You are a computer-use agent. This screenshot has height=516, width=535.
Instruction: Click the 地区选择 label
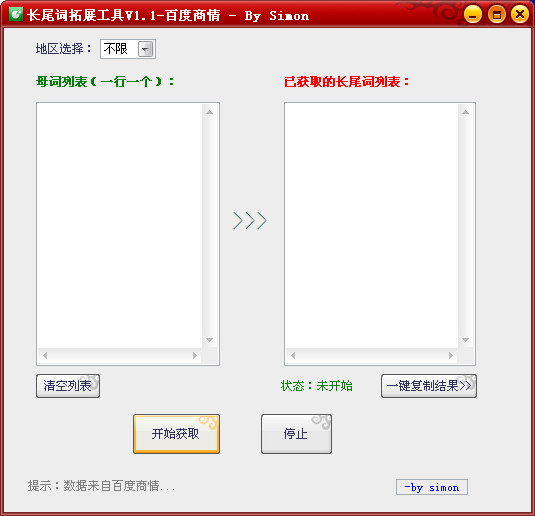[x=63, y=48]
